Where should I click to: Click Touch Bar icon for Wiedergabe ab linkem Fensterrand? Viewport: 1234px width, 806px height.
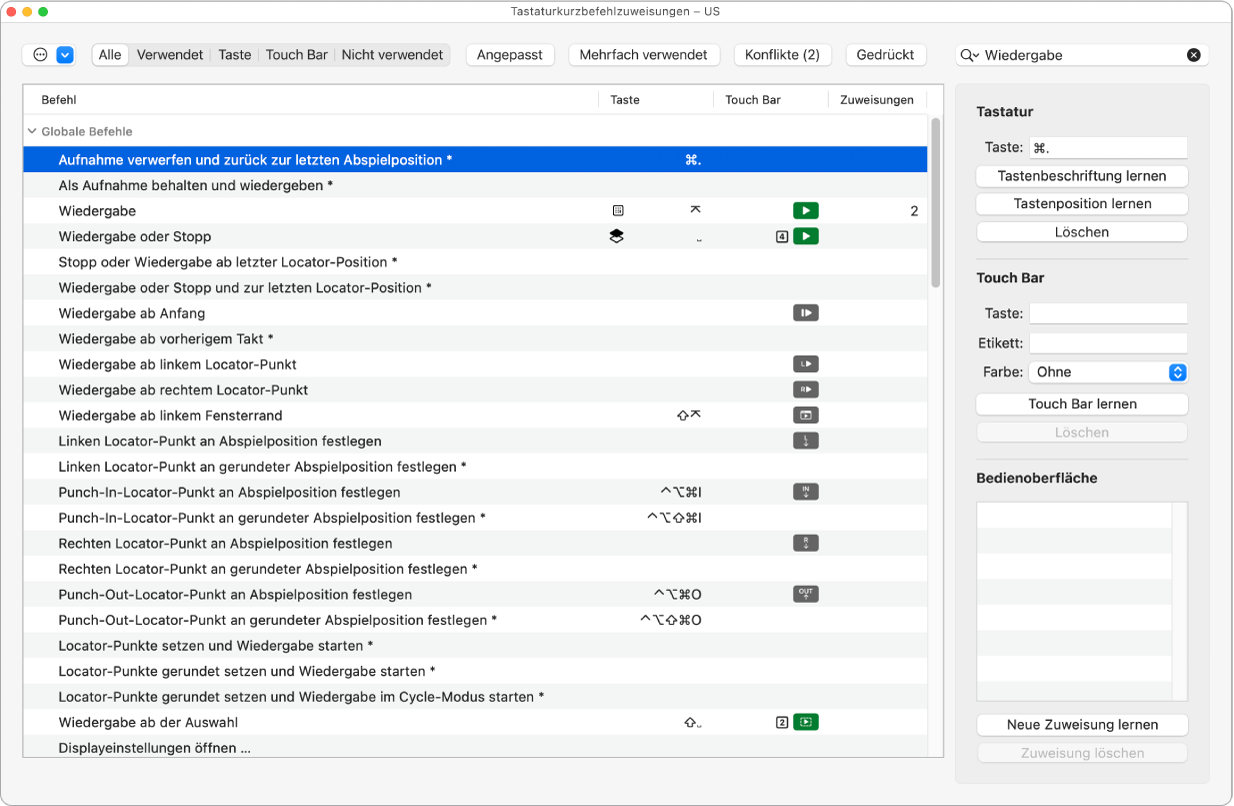pyautogui.click(x=805, y=415)
